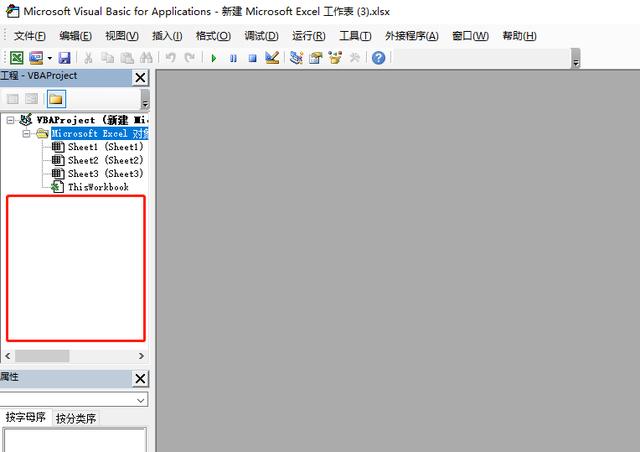Run macro with green play icon
Image resolution: width=640 pixels, height=452 pixels.
(214, 58)
